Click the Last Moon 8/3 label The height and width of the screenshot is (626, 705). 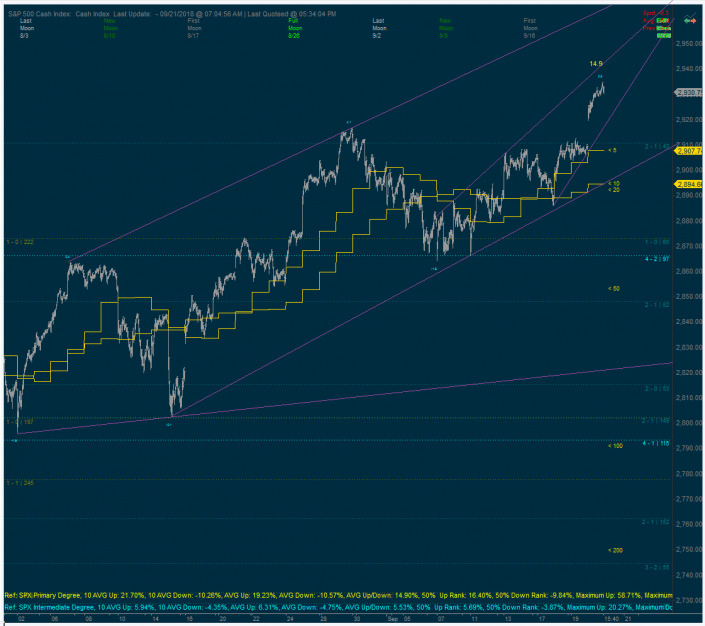pyautogui.click(x=26, y=28)
